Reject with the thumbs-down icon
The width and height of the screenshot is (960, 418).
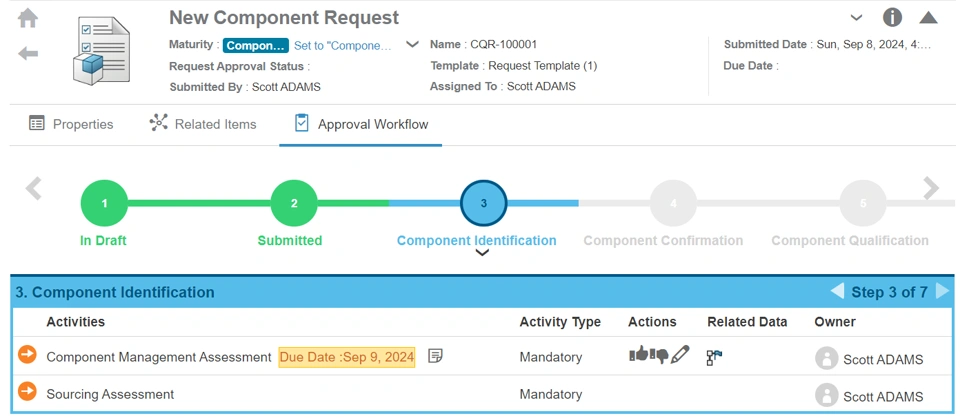(659, 355)
